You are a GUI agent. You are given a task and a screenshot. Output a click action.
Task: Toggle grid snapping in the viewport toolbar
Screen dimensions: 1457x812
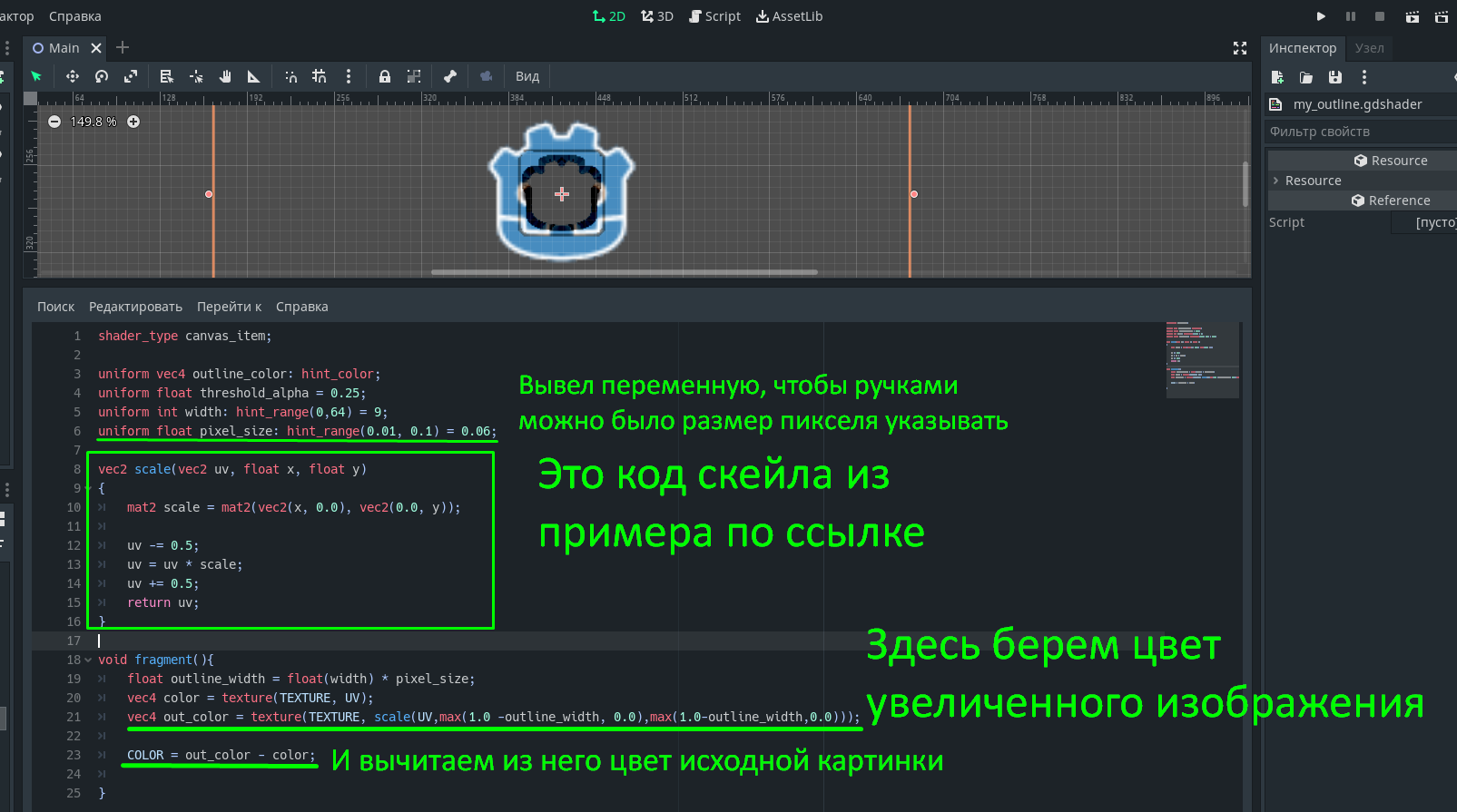click(320, 77)
